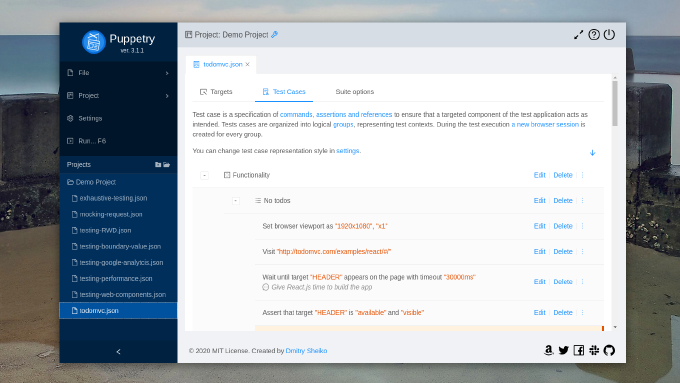Open more options for Assert that target row
This screenshot has height=383, width=680.
pos(582,312)
